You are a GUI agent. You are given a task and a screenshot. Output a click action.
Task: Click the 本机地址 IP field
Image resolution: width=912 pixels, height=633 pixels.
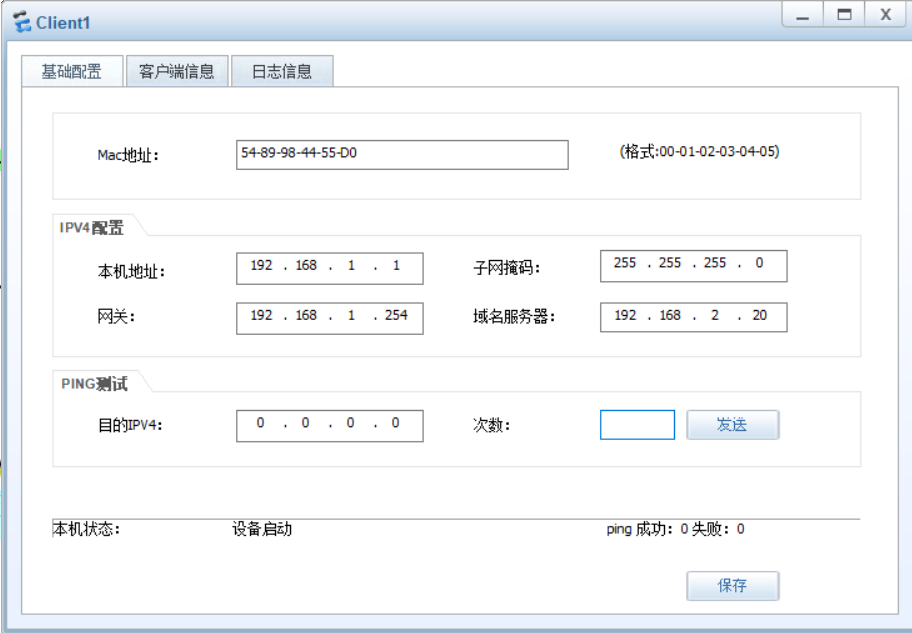coord(330,268)
